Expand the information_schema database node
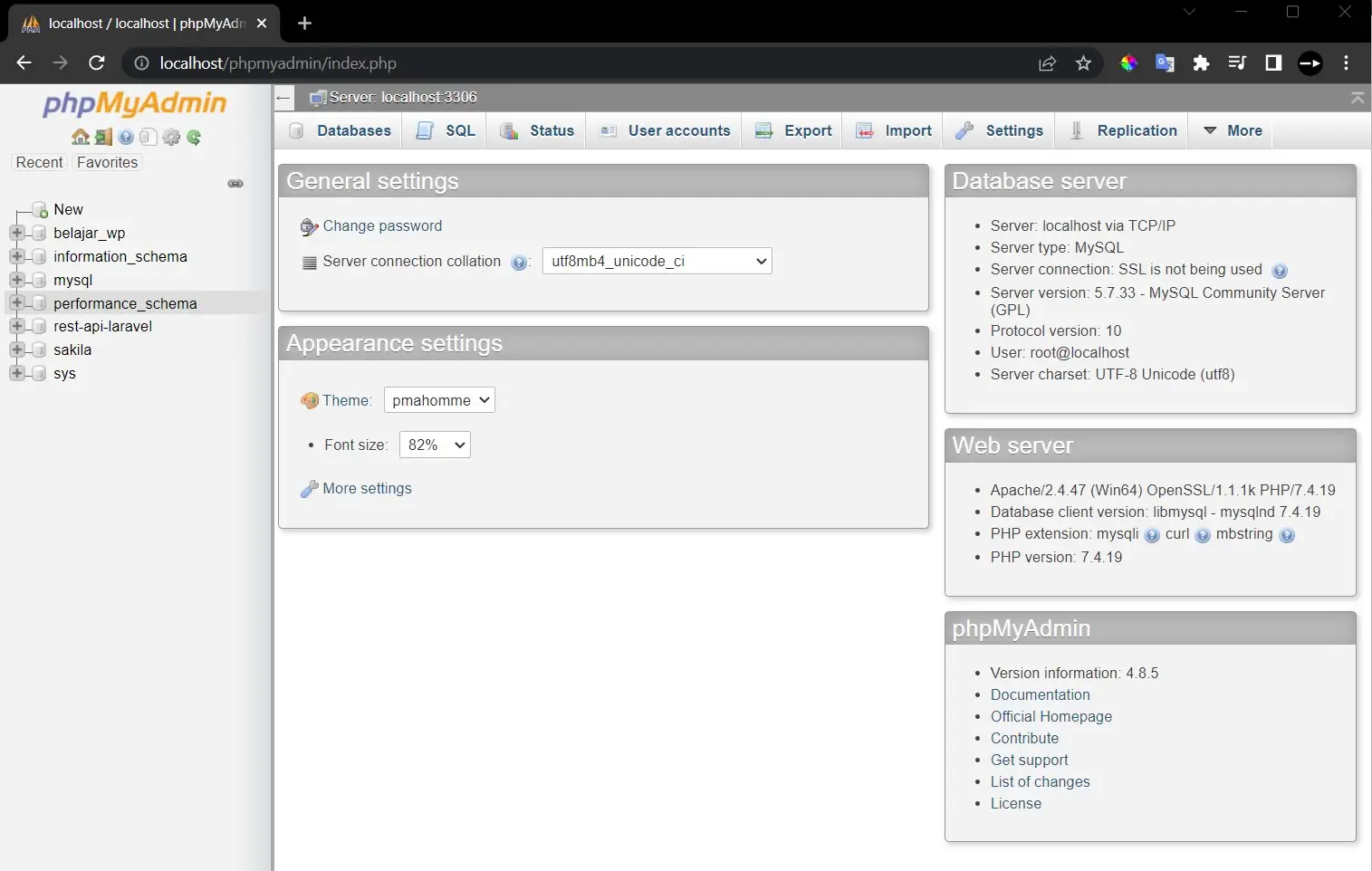Screen dimensions: 1372x871 (16, 256)
